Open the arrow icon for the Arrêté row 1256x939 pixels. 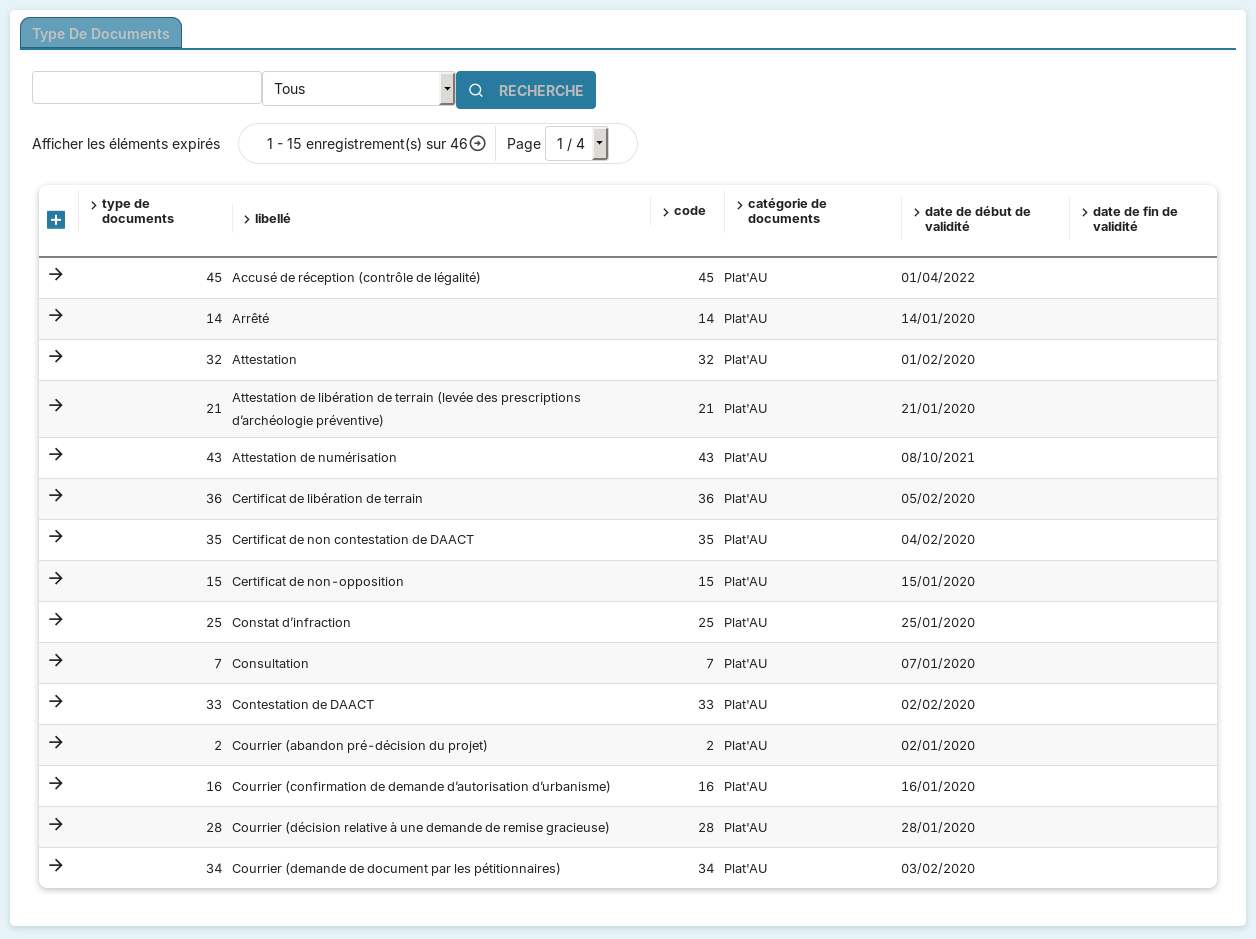(x=56, y=316)
